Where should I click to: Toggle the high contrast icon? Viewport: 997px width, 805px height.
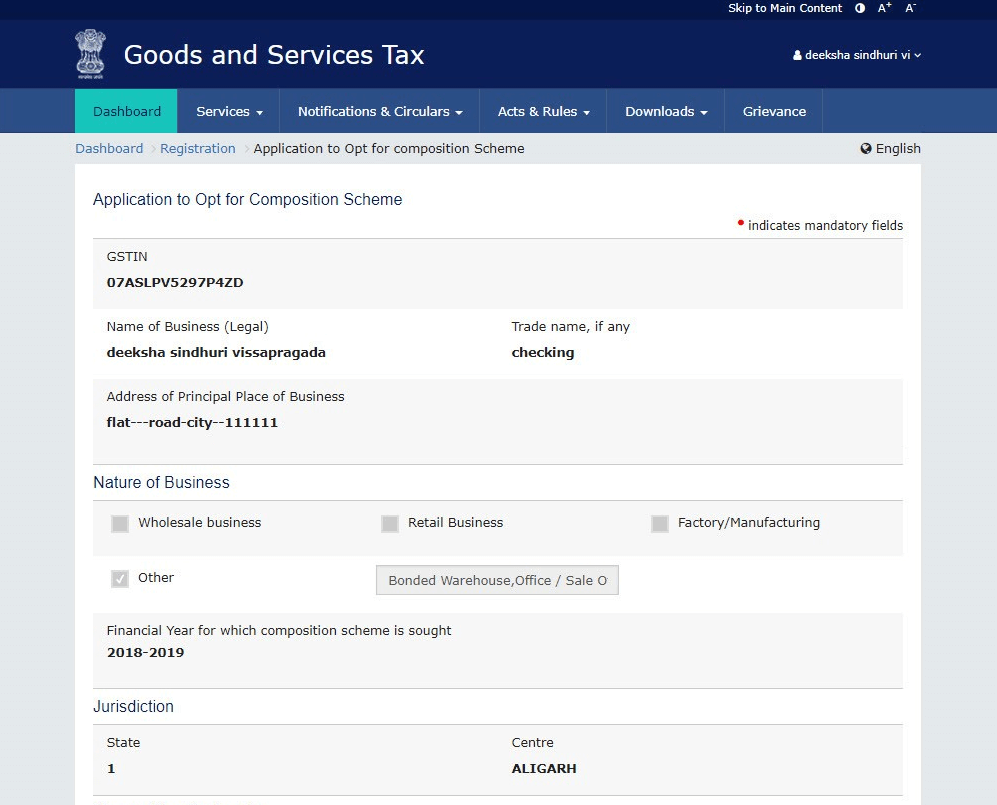(x=860, y=8)
